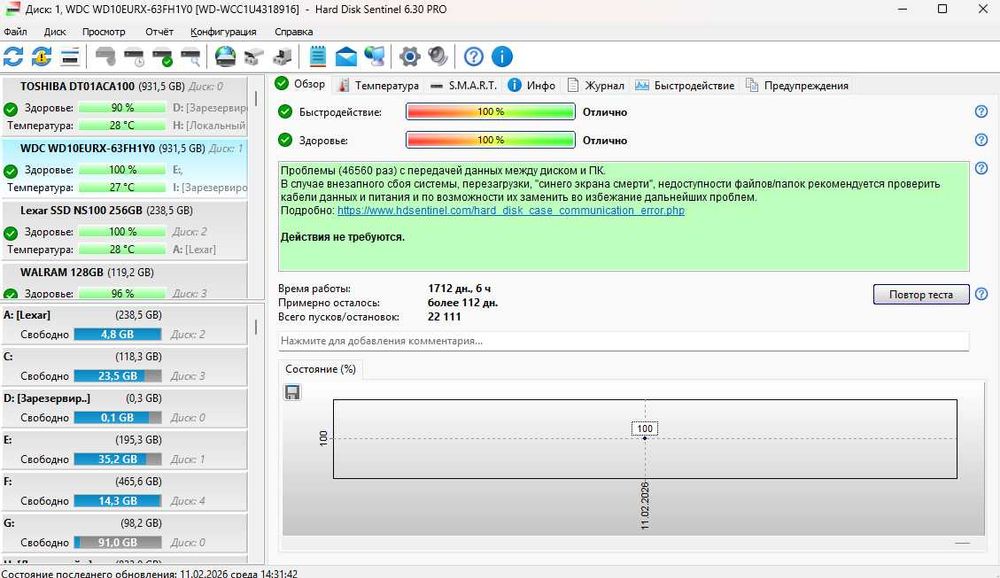This screenshot has width=1000, height=578.
Task: Click the gray disk with headphones toolbar icon
Action: pyautogui.click(x=106, y=57)
